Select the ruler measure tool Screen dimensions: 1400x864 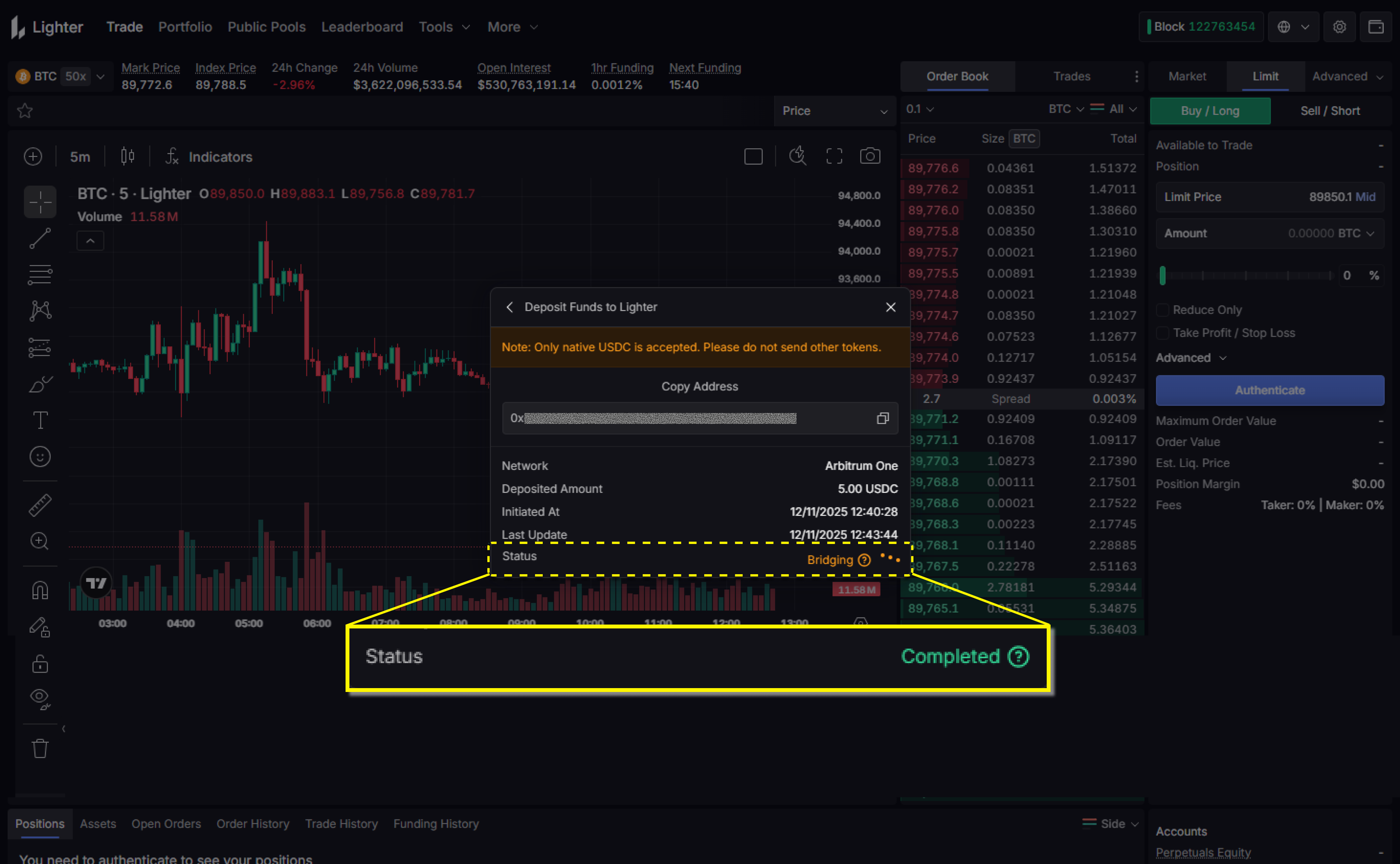40,505
